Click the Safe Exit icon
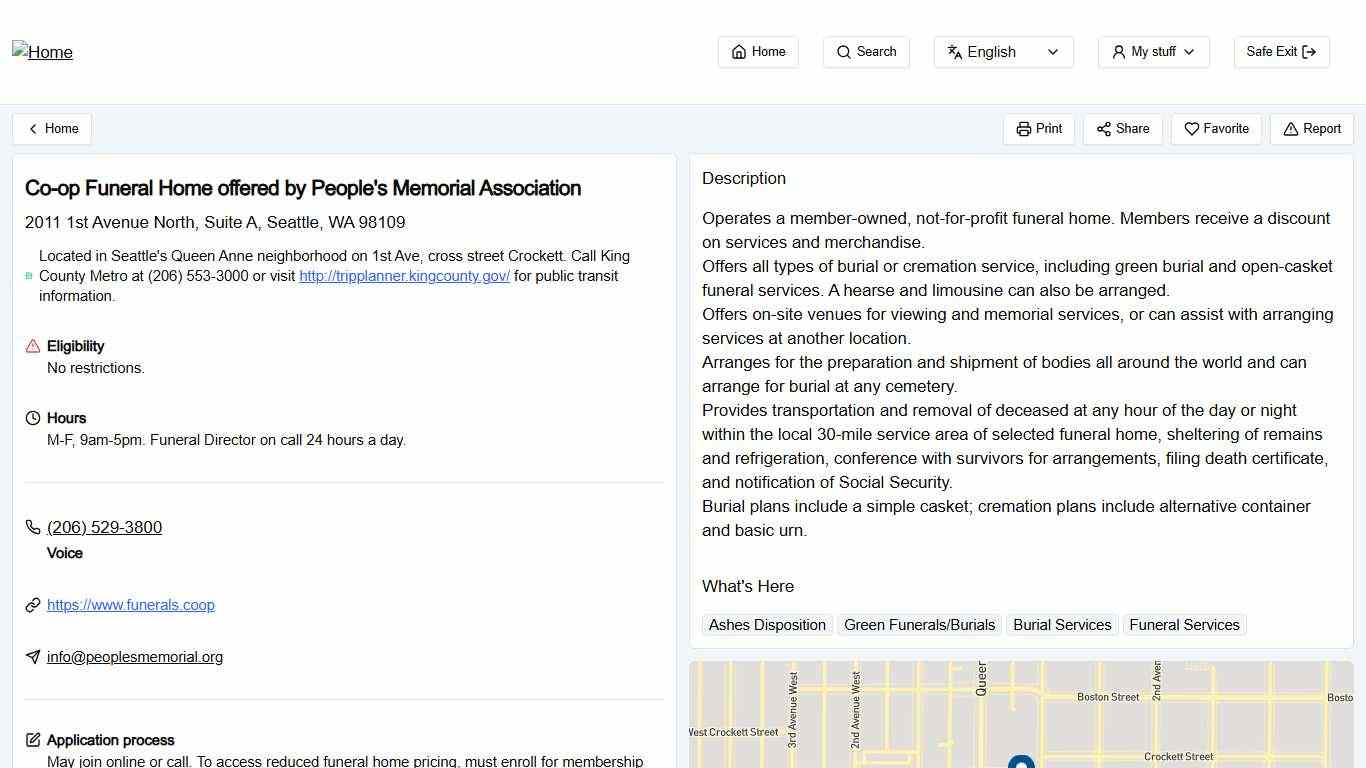1366x768 pixels. 1311,51
